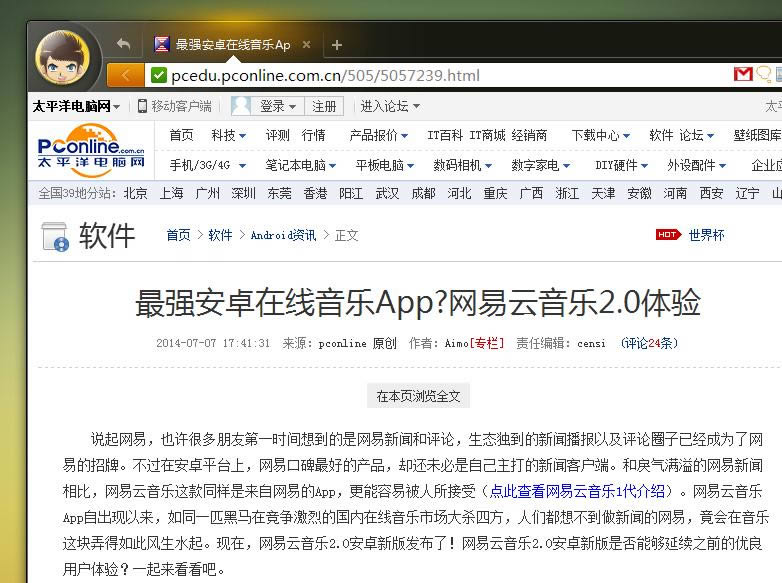782x583 pixels.
Task: Open 评论24条 comments link
Action: click(x=649, y=343)
